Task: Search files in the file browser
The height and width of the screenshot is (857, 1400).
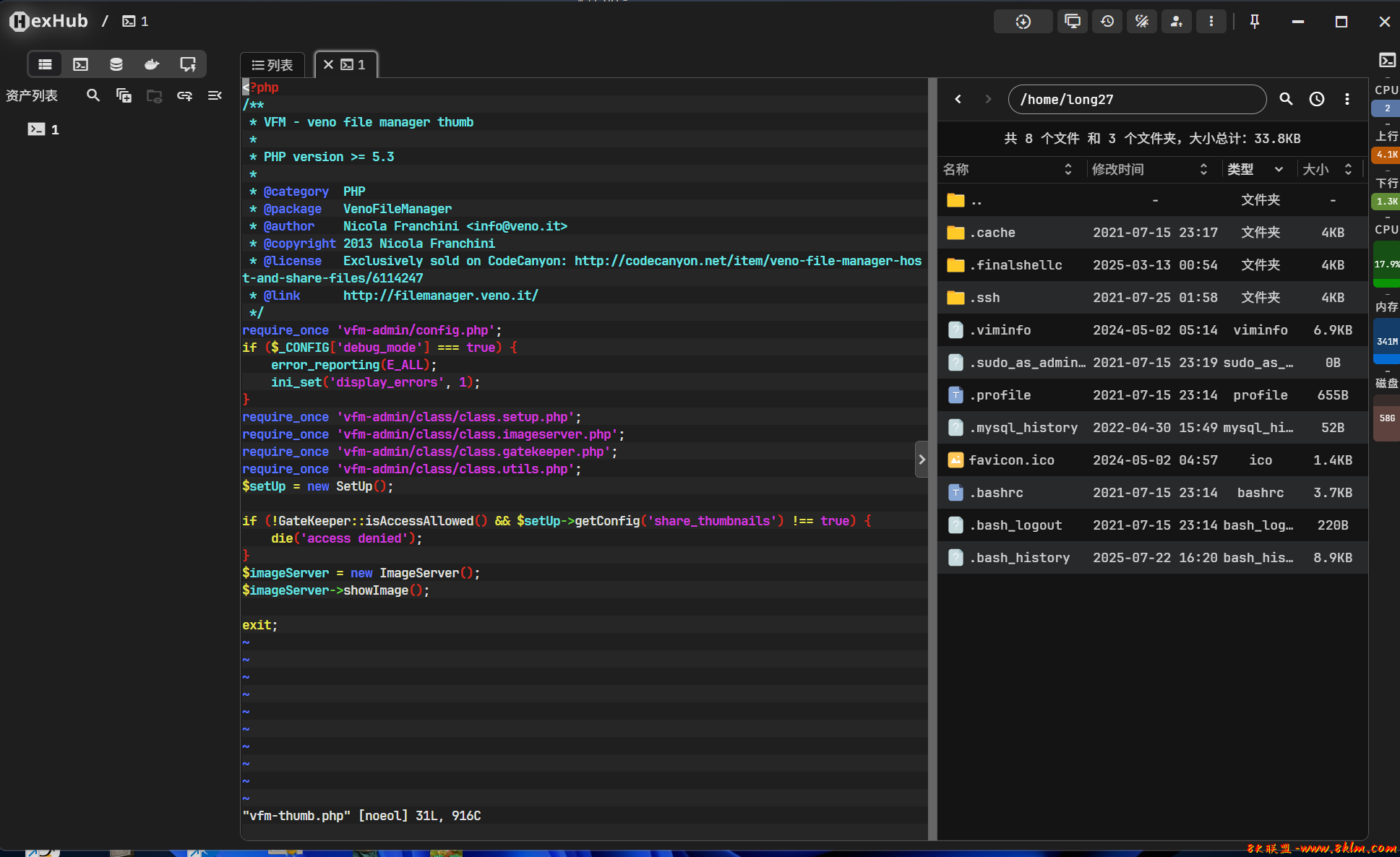Action: pos(1286,99)
